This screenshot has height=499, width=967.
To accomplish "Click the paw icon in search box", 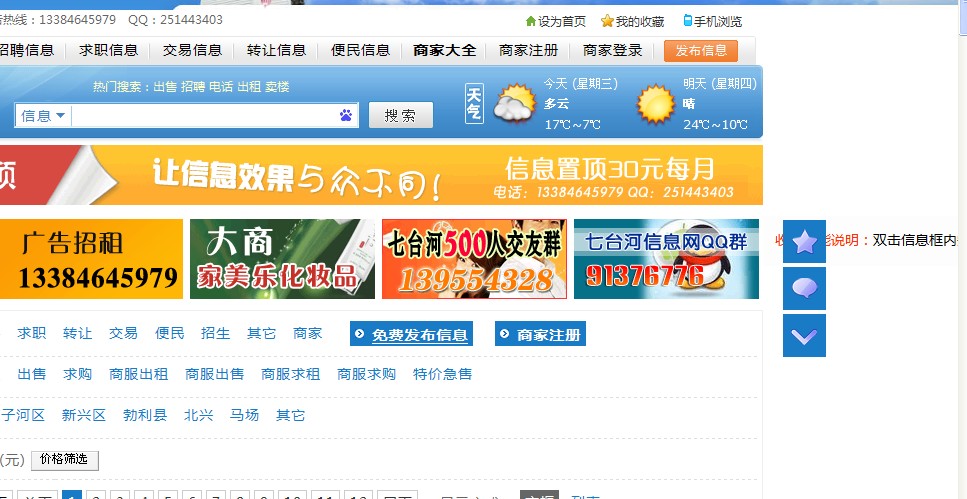I will tap(346, 116).
